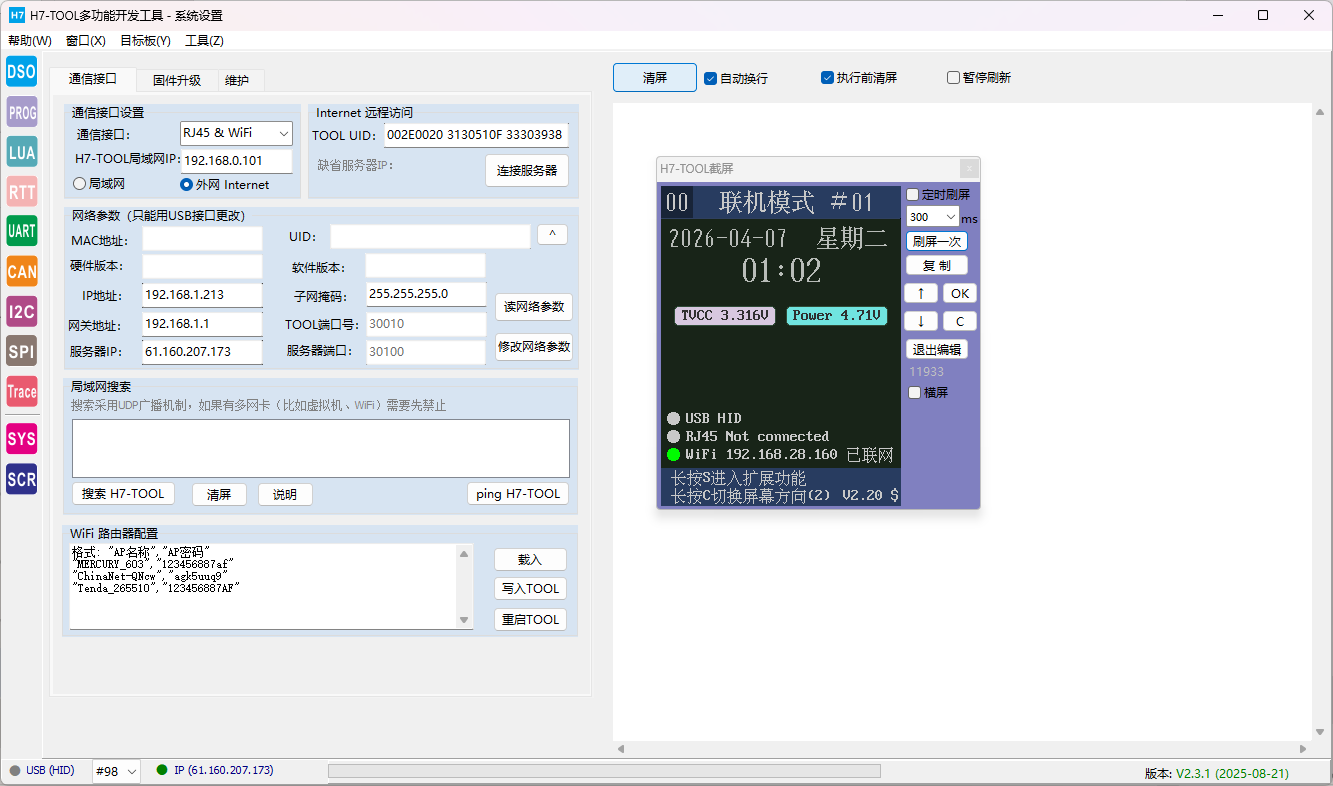1333x786 pixels.
Task: Switch to the 固件升级 tab
Action: click(x=176, y=81)
